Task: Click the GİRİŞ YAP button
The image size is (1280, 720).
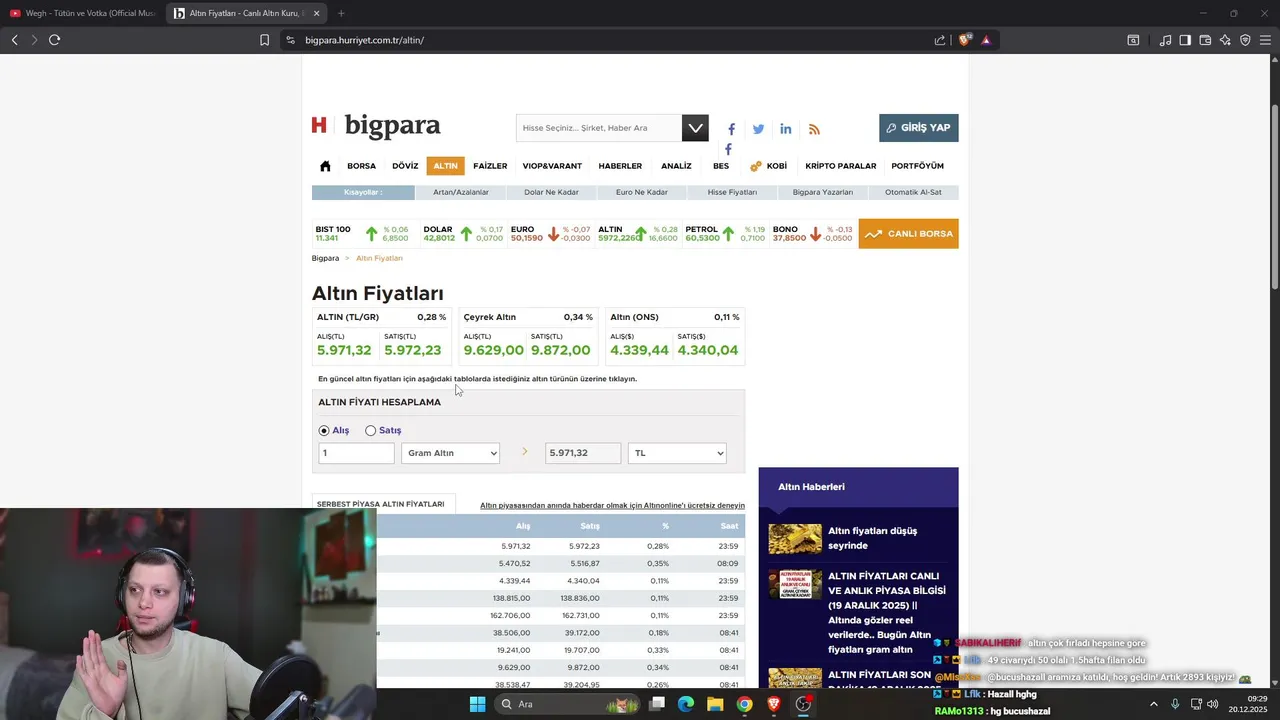Action: pos(918,128)
